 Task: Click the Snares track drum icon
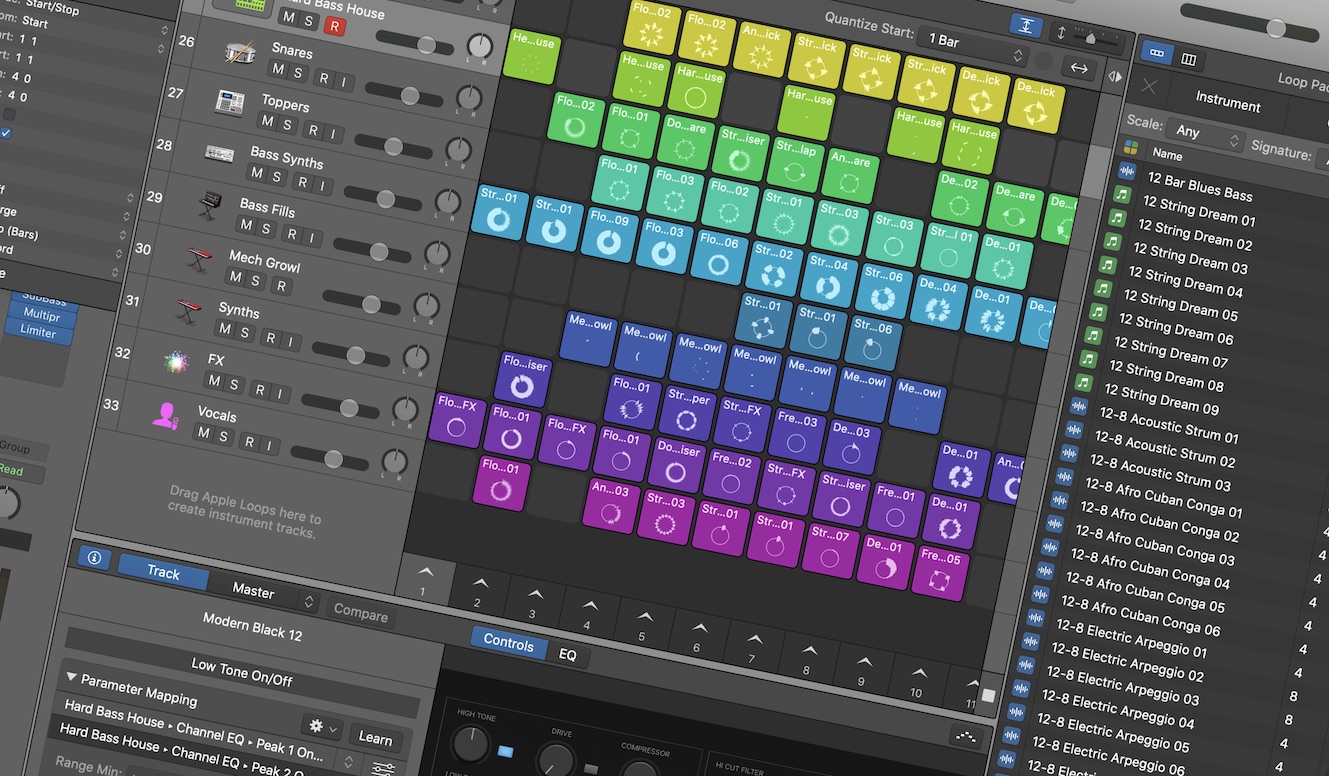241,53
